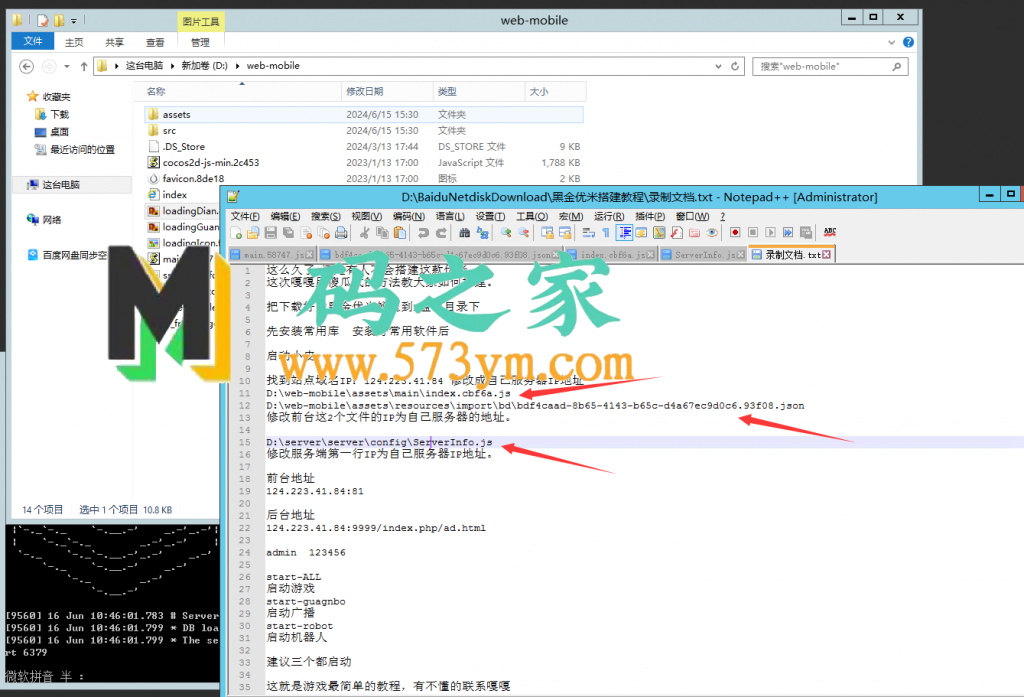Sort files by 修改日期 column header
1024x697 pixels.
tap(388, 91)
